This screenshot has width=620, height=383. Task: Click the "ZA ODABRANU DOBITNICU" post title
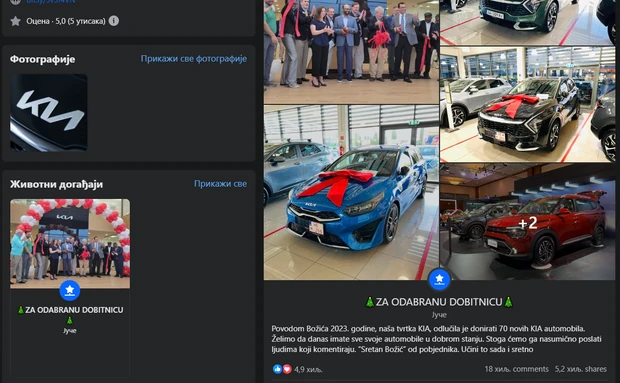coord(439,302)
